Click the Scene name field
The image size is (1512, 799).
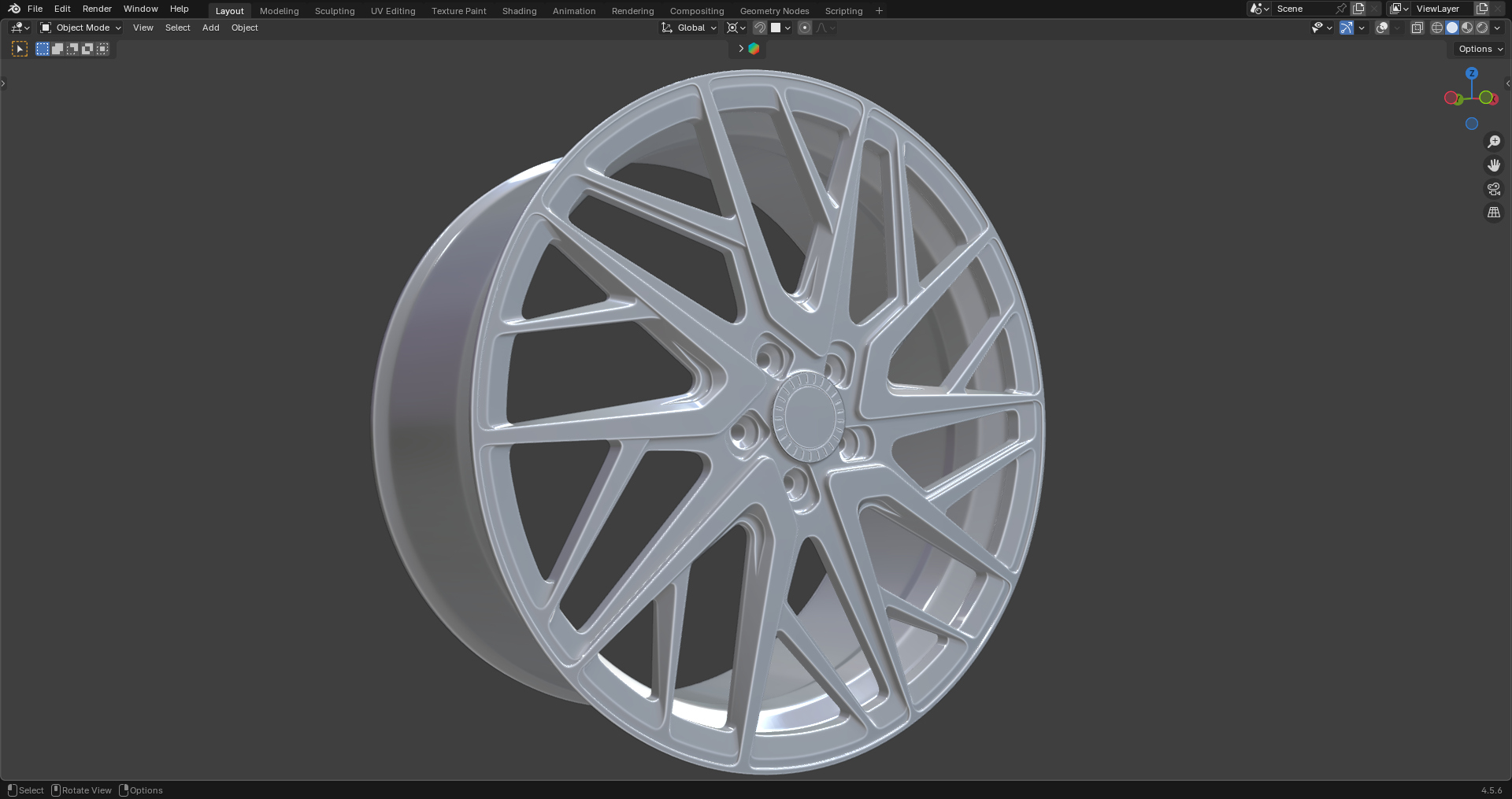point(1303,9)
